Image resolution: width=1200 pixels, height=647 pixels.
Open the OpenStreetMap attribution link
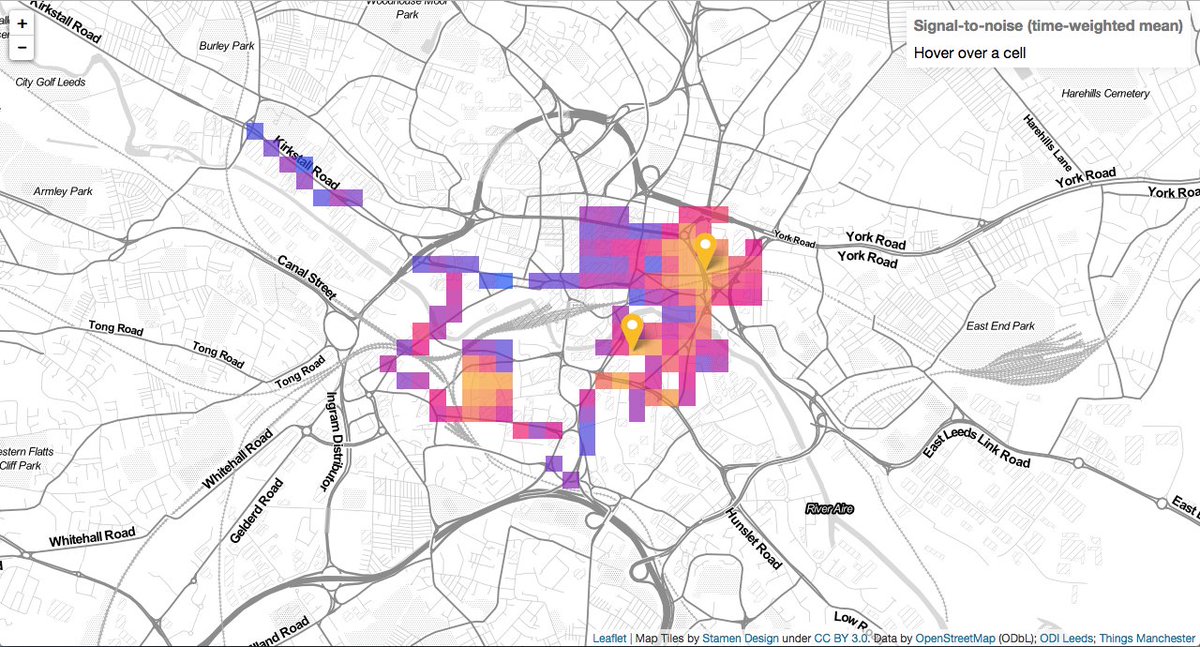click(957, 637)
